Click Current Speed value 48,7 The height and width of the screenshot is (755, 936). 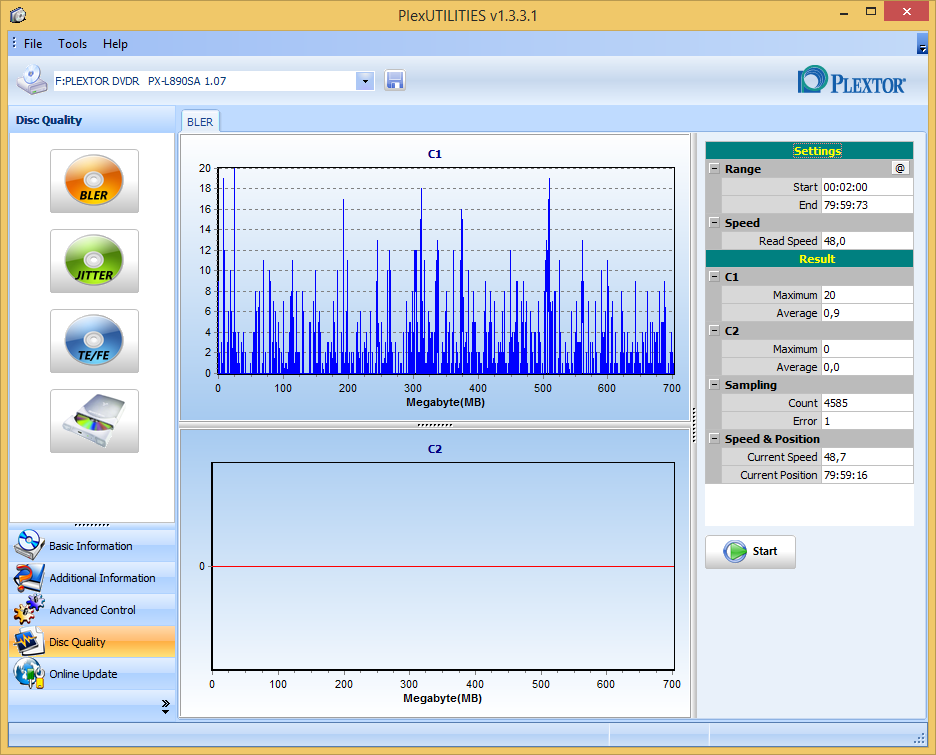tap(867, 457)
